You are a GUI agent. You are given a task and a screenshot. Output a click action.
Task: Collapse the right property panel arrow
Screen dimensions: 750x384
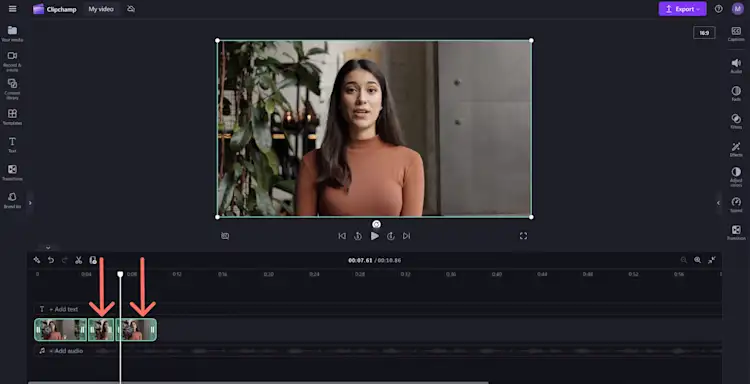718,203
